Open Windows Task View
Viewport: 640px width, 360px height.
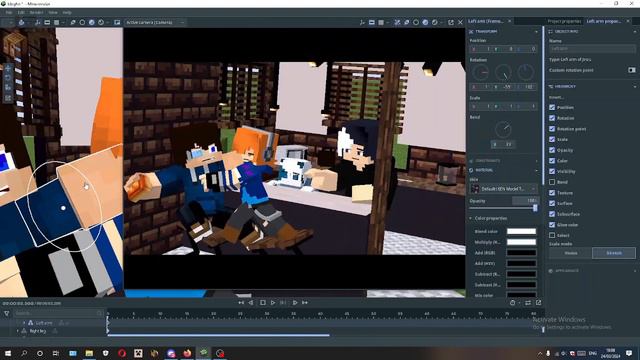(x=56, y=353)
